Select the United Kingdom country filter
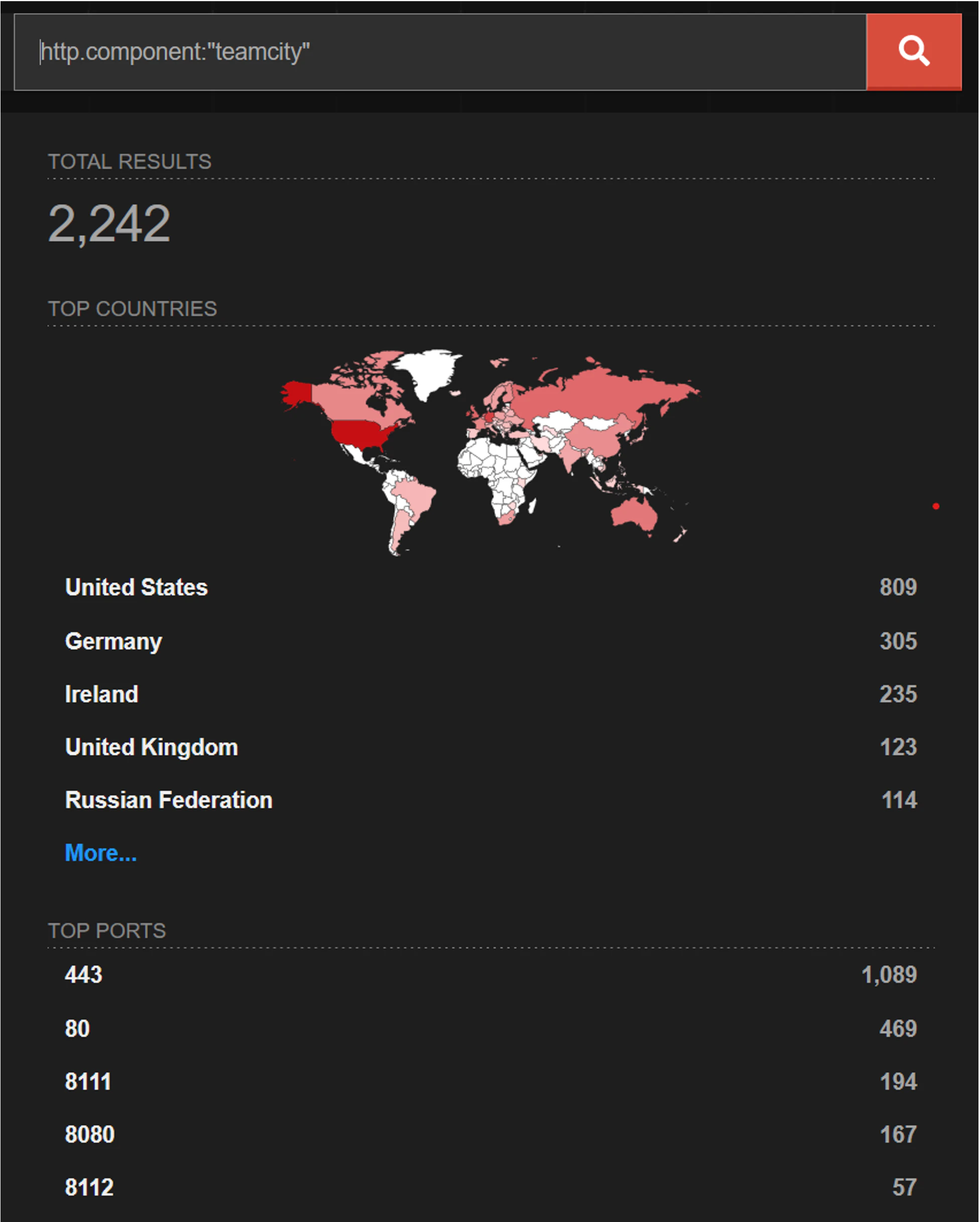The height and width of the screenshot is (1222, 980). [x=151, y=747]
